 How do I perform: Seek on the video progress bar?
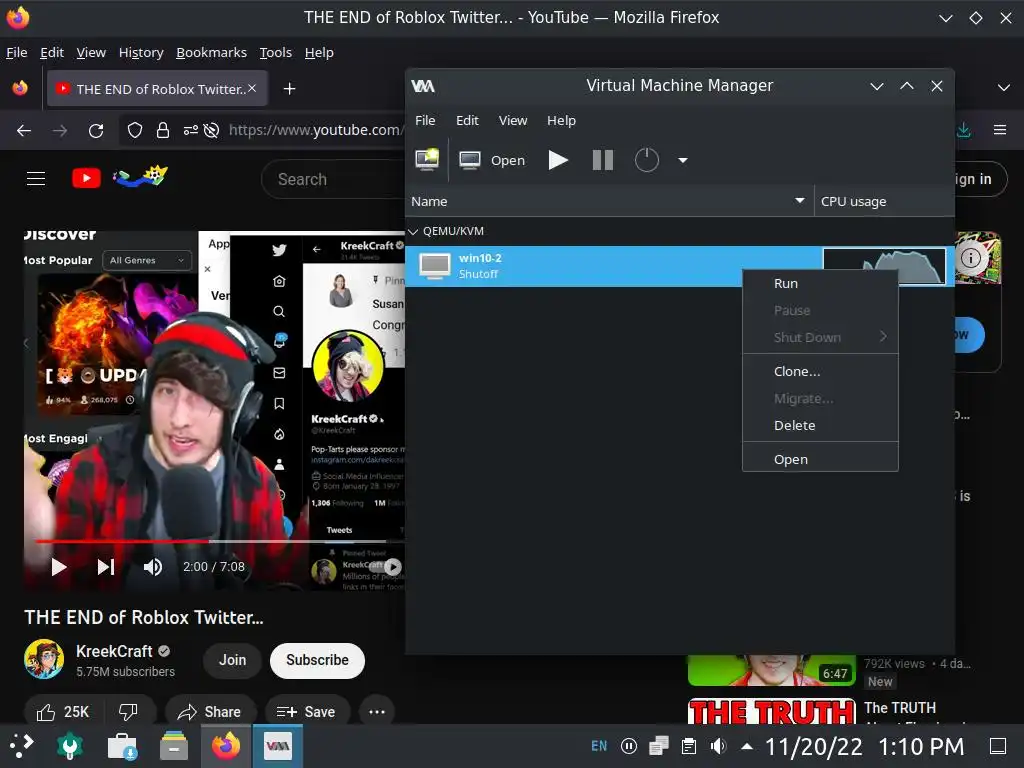click(x=220, y=541)
